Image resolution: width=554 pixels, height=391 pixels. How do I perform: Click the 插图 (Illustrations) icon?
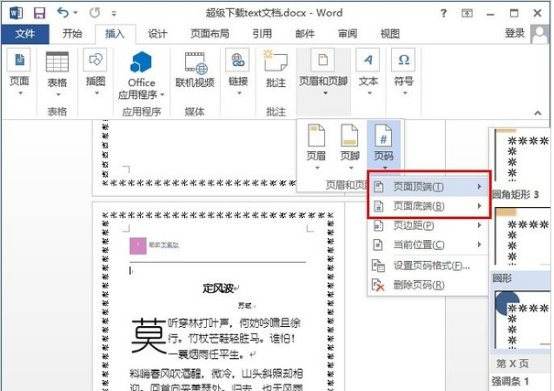95,60
